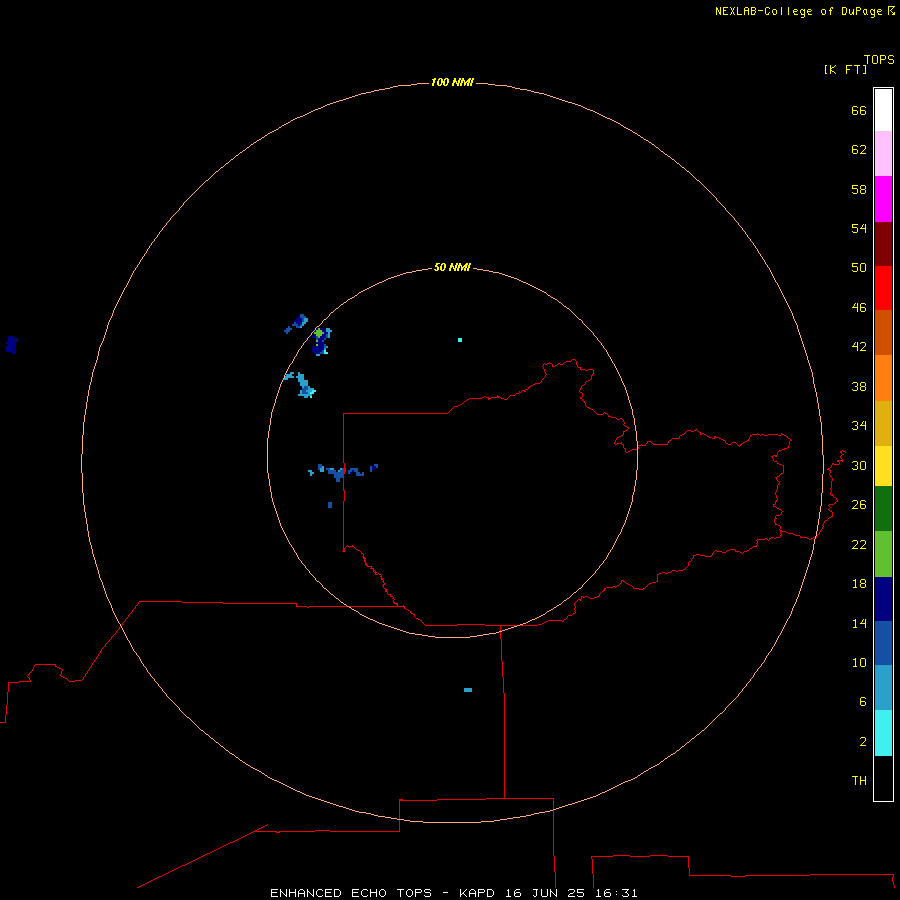900x900 pixels.
Task: Click the 18 legend value
Action: pyautogui.click(x=859, y=583)
